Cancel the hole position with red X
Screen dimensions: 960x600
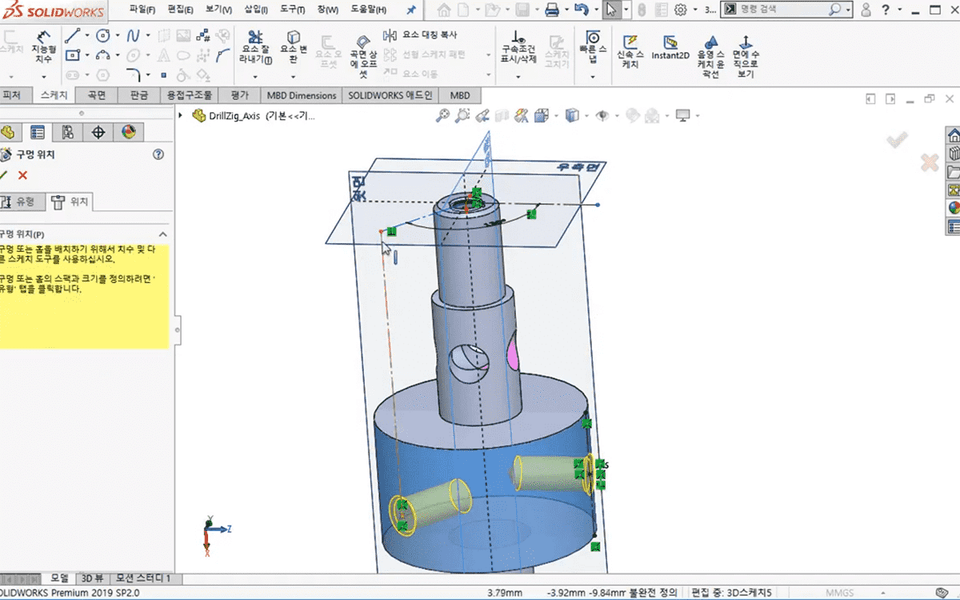pyautogui.click(x=23, y=175)
